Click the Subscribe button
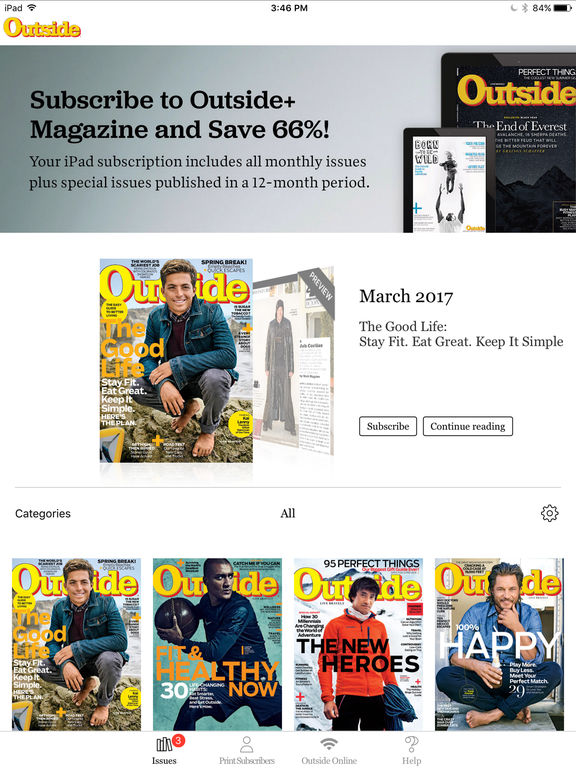The width and height of the screenshot is (576, 768). click(x=388, y=426)
